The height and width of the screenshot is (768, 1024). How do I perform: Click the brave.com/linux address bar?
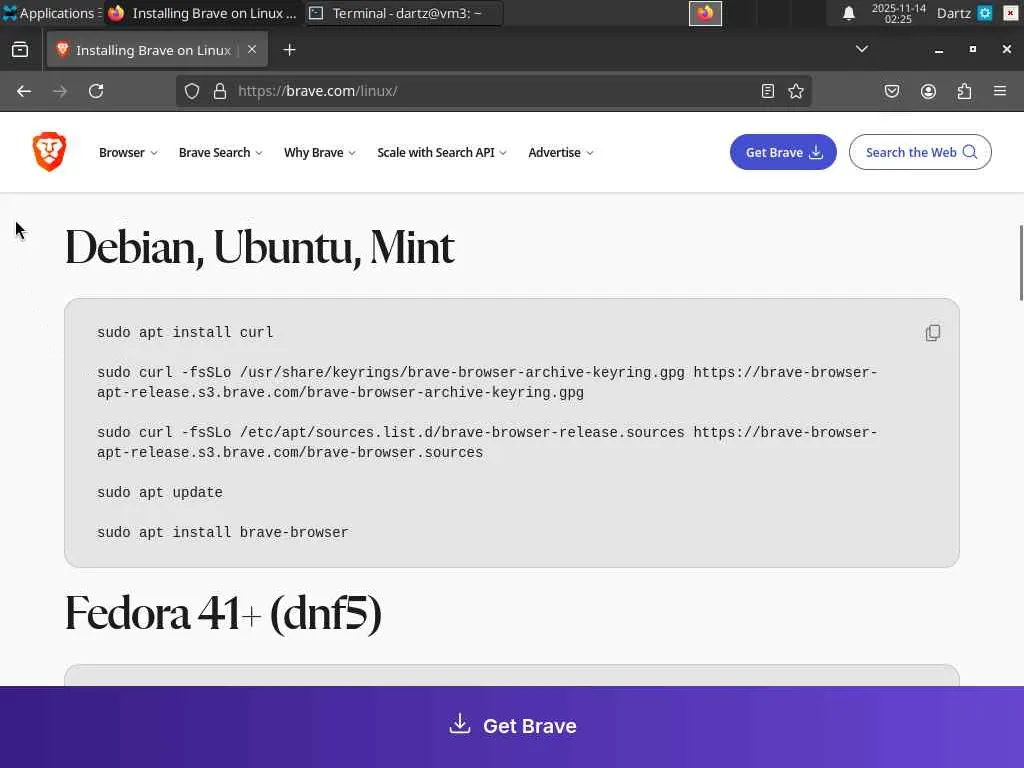[x=493, y=91]
